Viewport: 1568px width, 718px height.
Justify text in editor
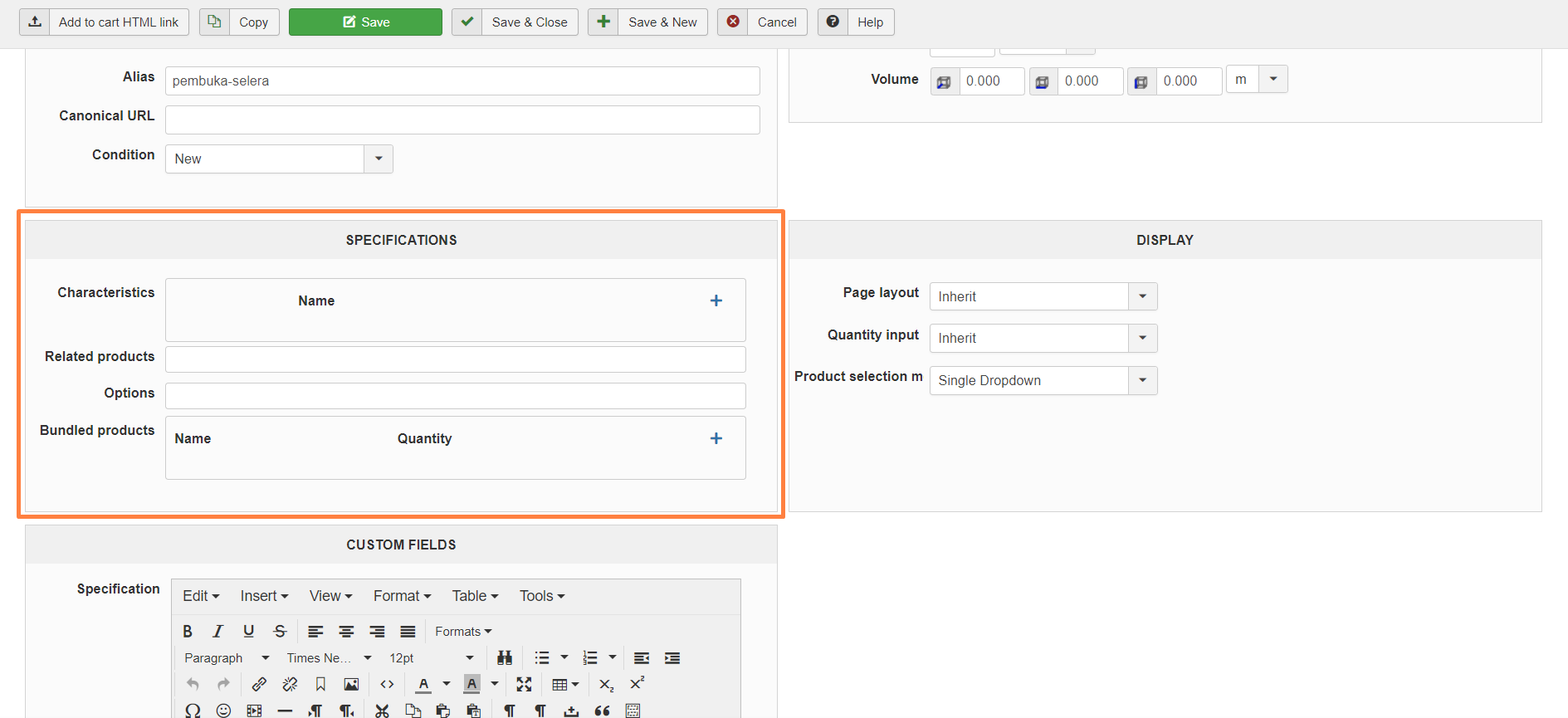(408, 632)
